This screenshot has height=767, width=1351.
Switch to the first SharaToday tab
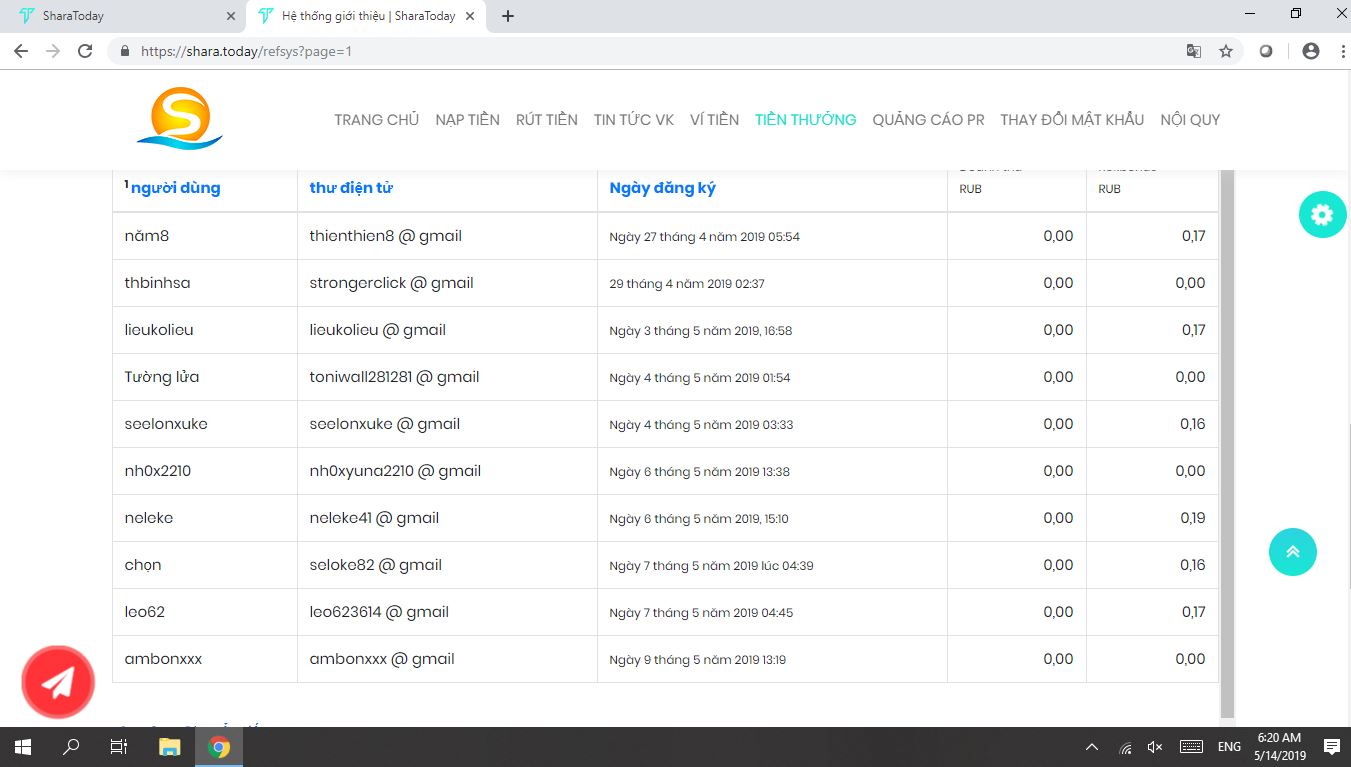(122, 16)
